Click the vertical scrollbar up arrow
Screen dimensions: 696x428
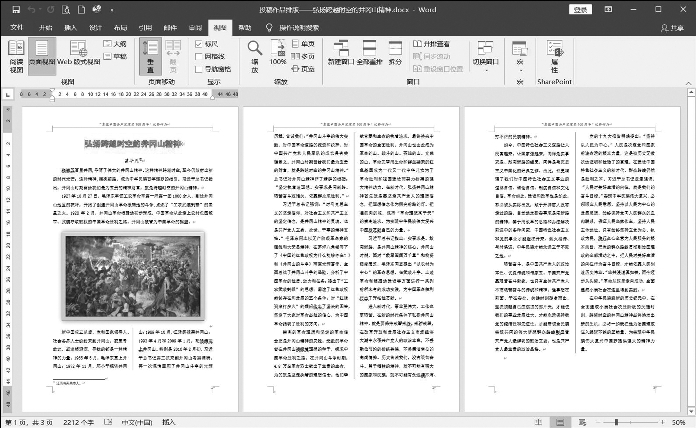(x=691, y=92)
